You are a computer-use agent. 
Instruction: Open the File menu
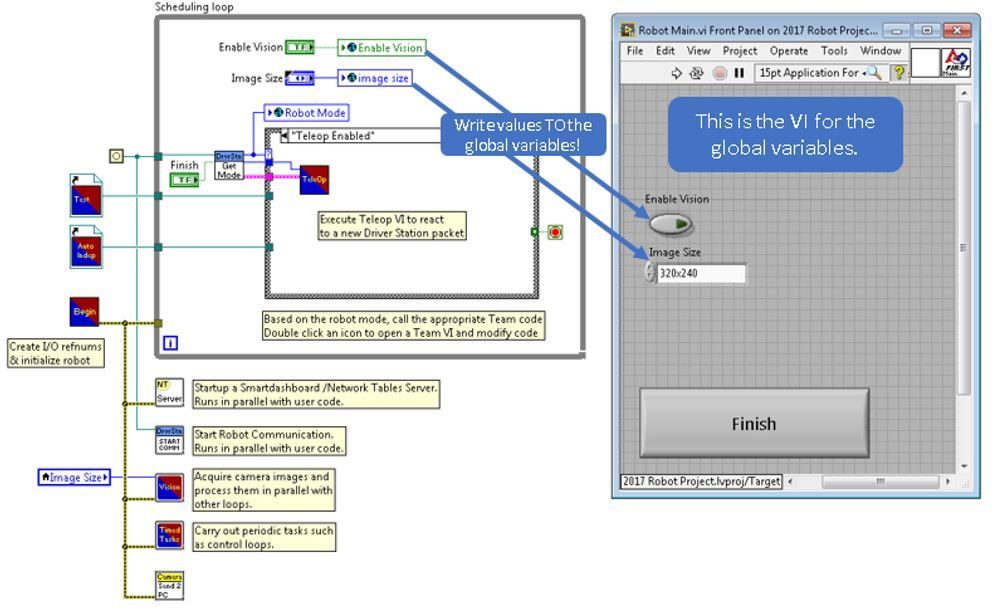point(635,51)
